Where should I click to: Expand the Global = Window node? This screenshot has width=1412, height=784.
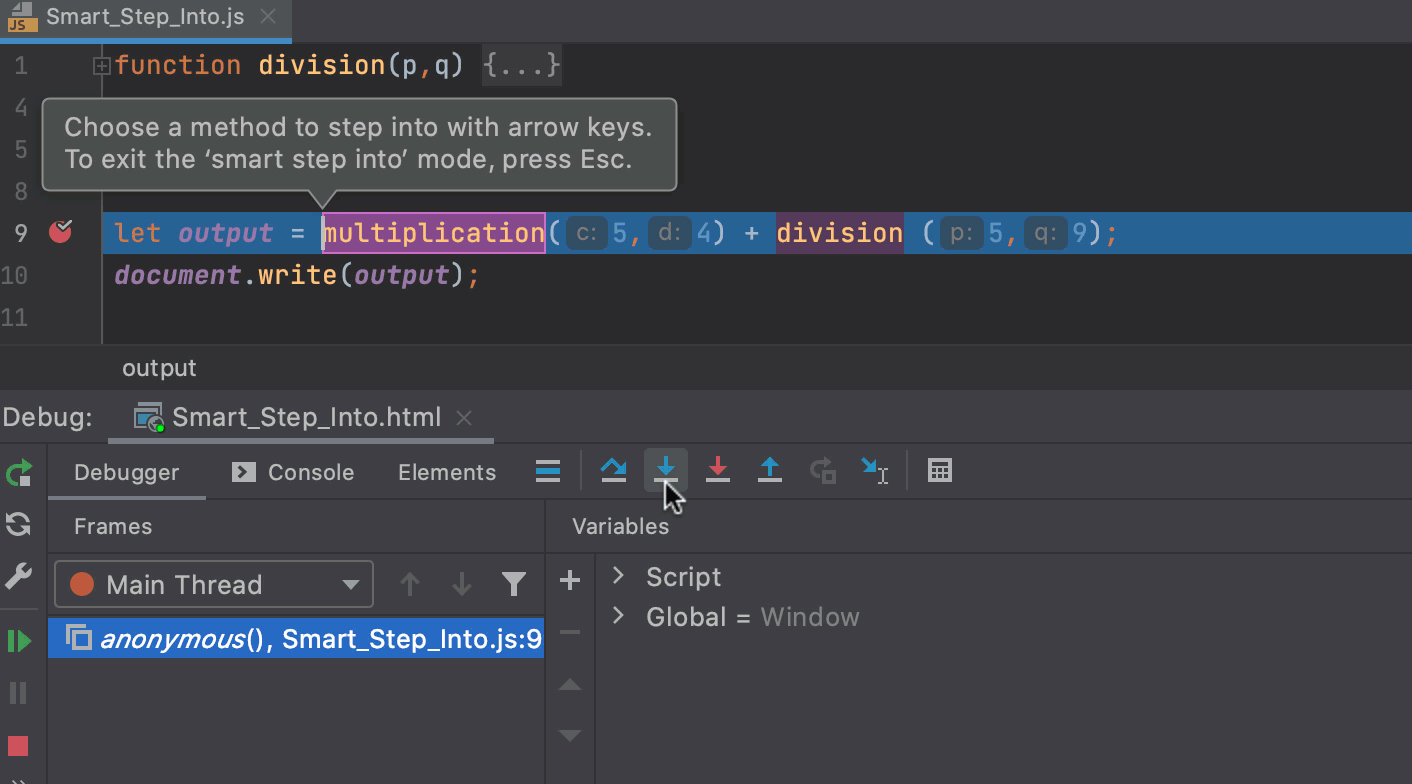pos(618,615)
